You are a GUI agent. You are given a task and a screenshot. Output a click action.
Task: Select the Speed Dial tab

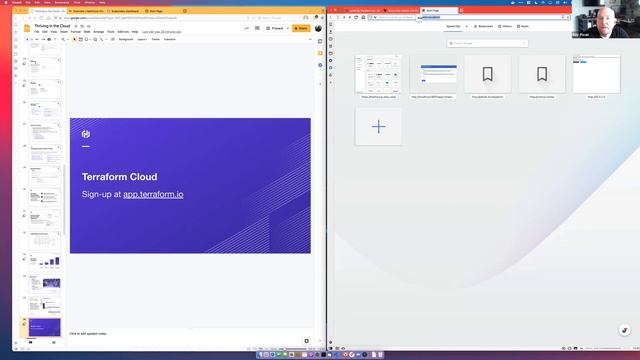point(453,27)
